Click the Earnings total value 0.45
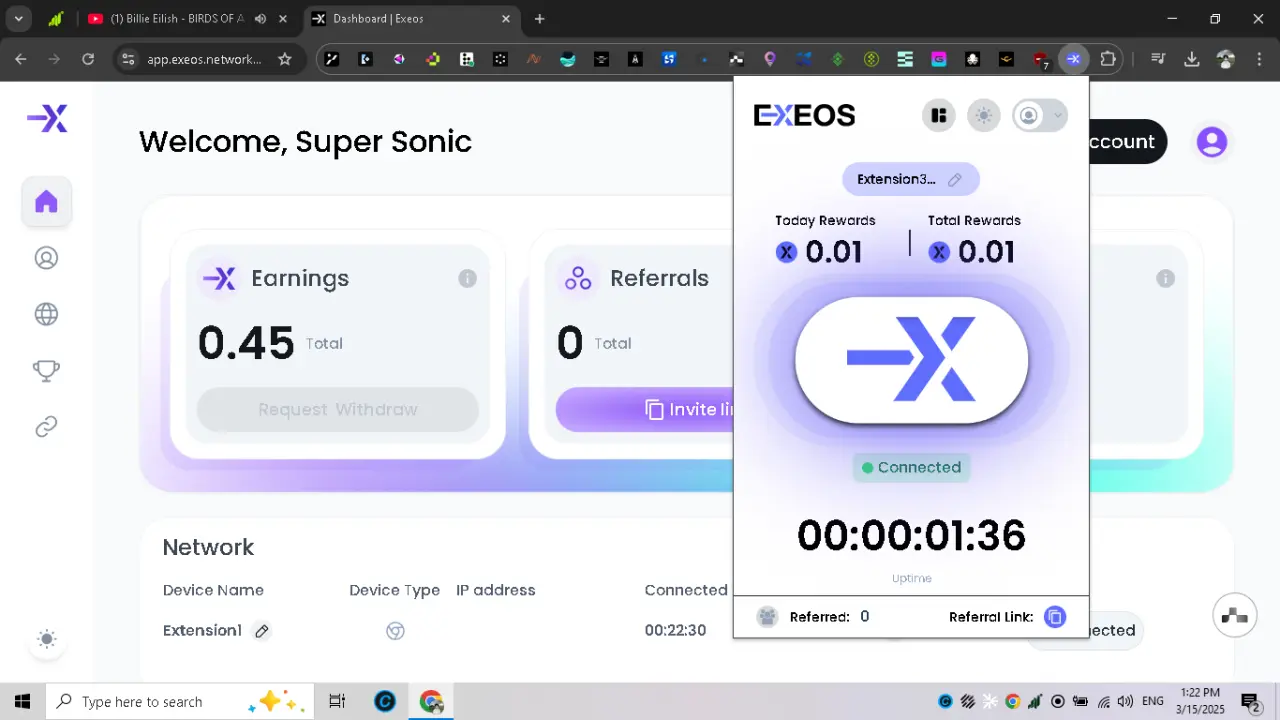 pos(246,343)
